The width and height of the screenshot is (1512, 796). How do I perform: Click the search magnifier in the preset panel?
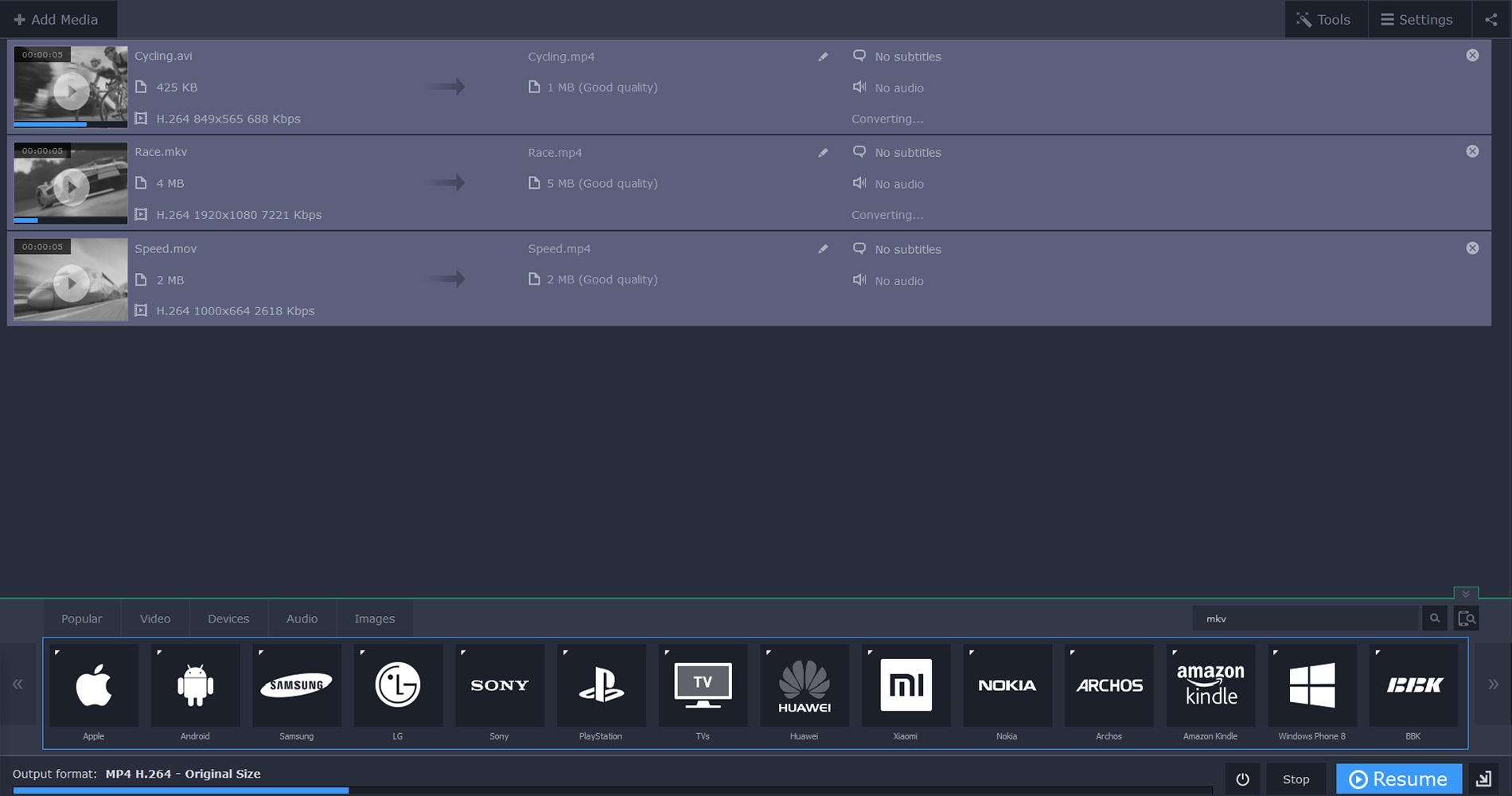click(x=1435, y=618)
